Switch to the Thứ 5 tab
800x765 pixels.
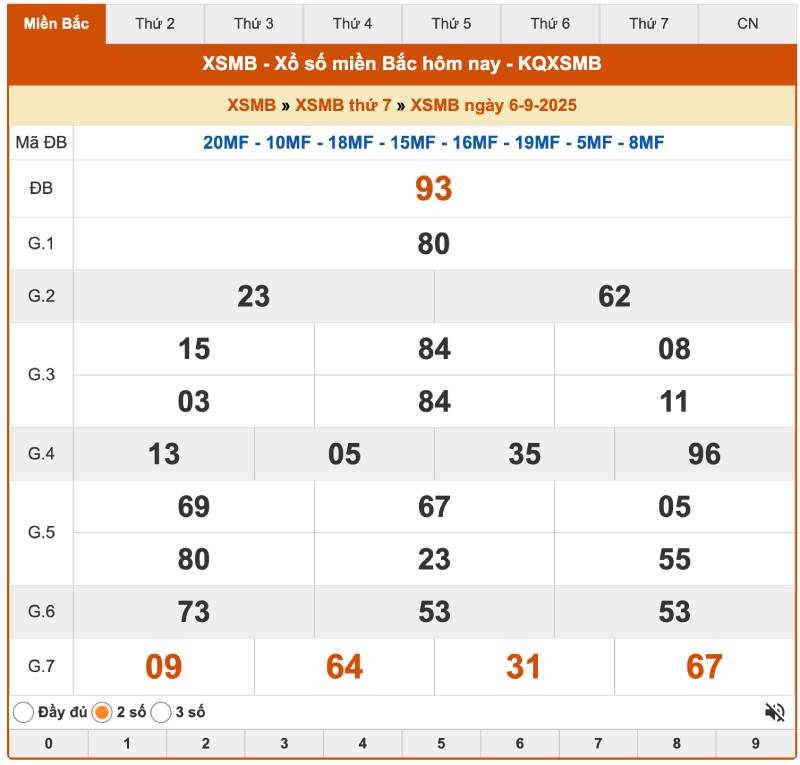[x=451, y=23]
